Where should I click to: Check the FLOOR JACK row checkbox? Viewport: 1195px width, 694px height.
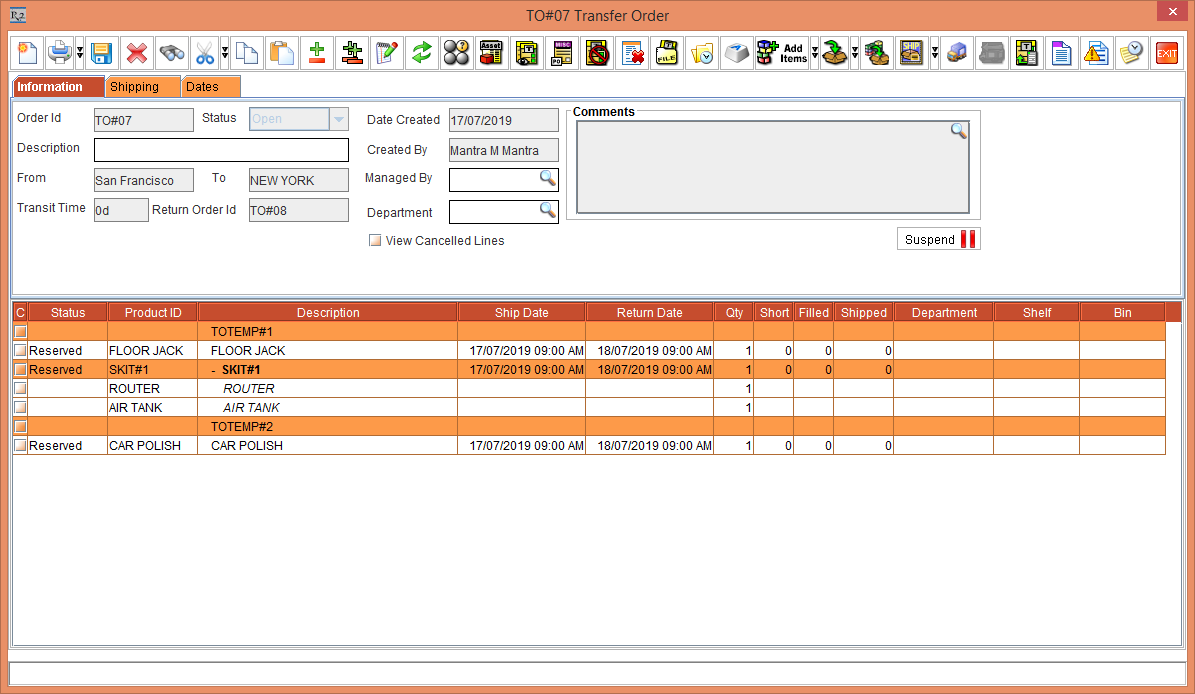coord(20,350)
